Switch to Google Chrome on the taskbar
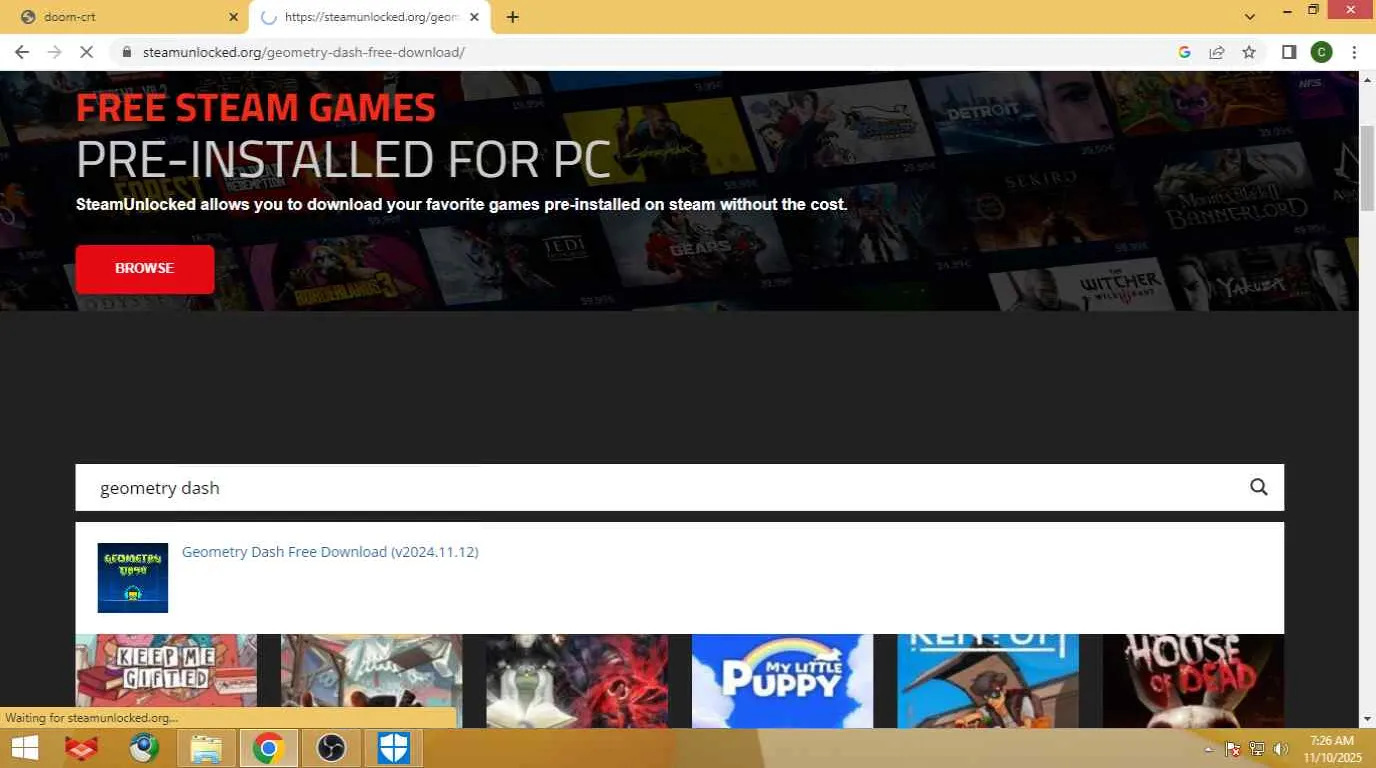The height and width of the screenshot is (768, 1376). pyautogui.click(x=268, y=748)
